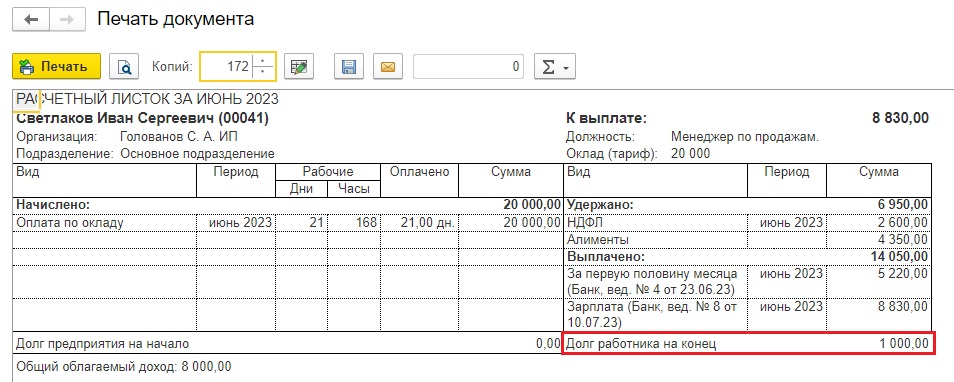Image resolution: width=954 pixels, height=382 pixels.
Task: Send document by email envelope icon
Action: pyautogui.click(x=388, y=66)
